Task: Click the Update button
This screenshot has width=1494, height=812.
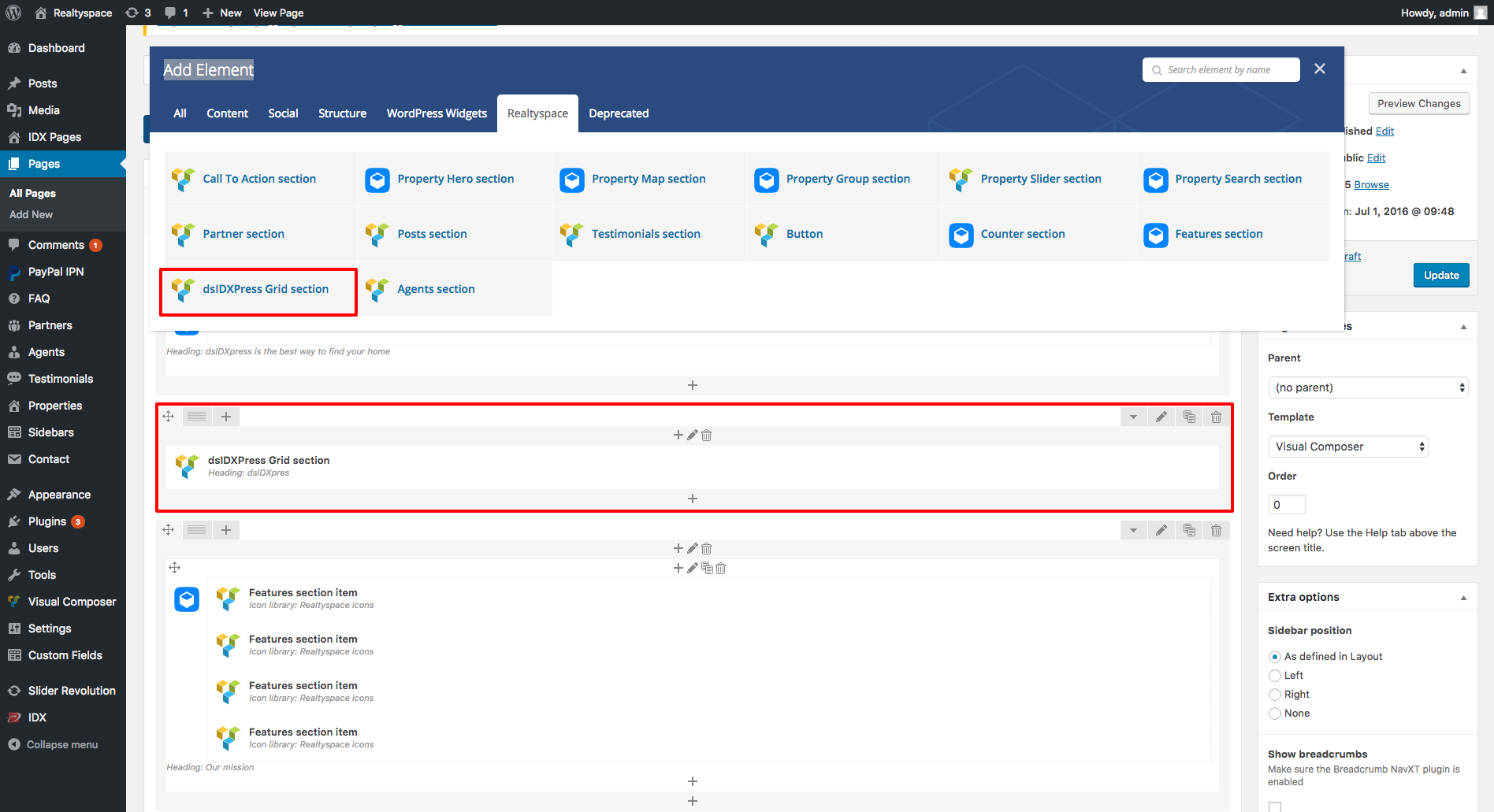Action: 1441,275
